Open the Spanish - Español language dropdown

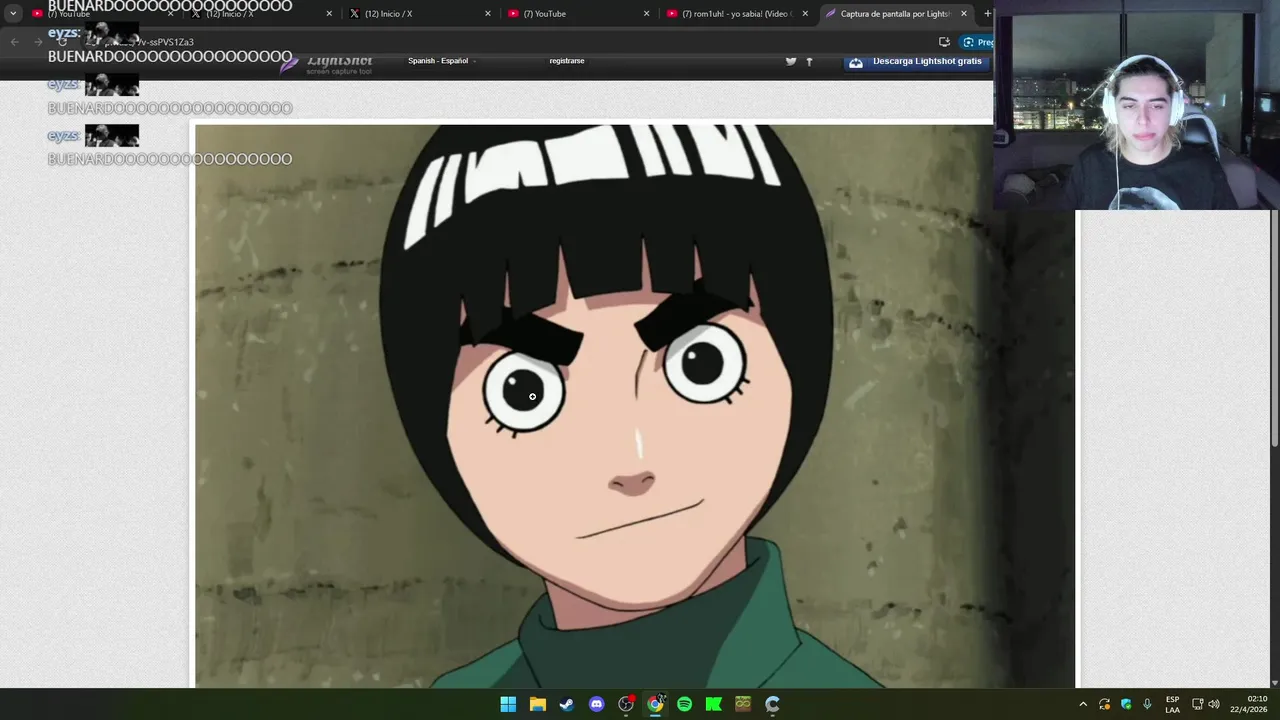[x=441, y=61]
